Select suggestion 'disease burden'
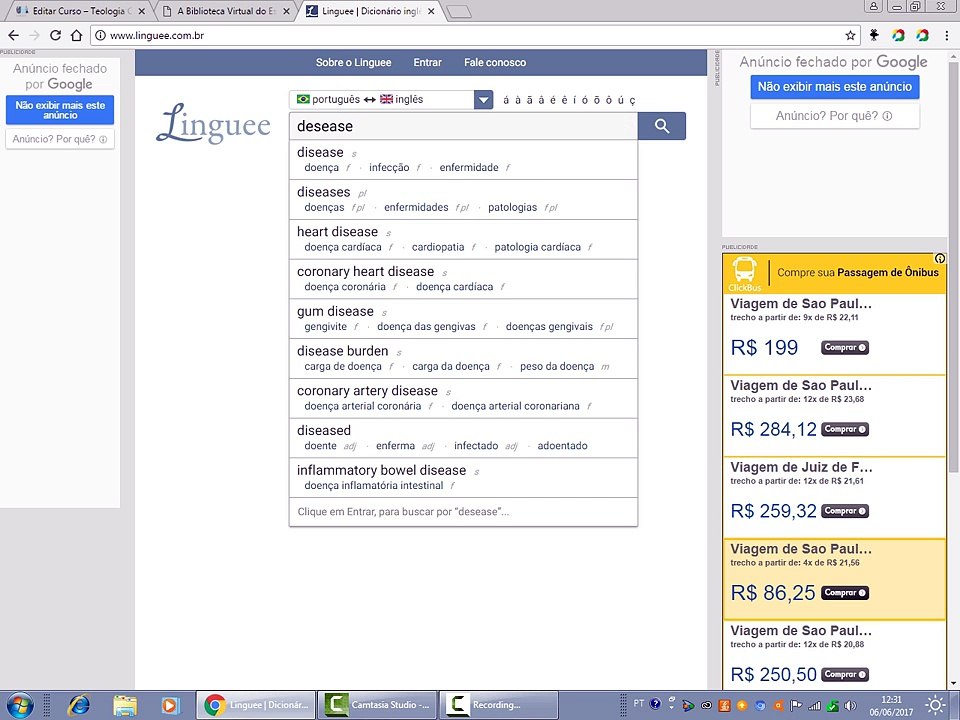Screen dimensions: 960x720 pyautogui.click(x=463, y=359)
